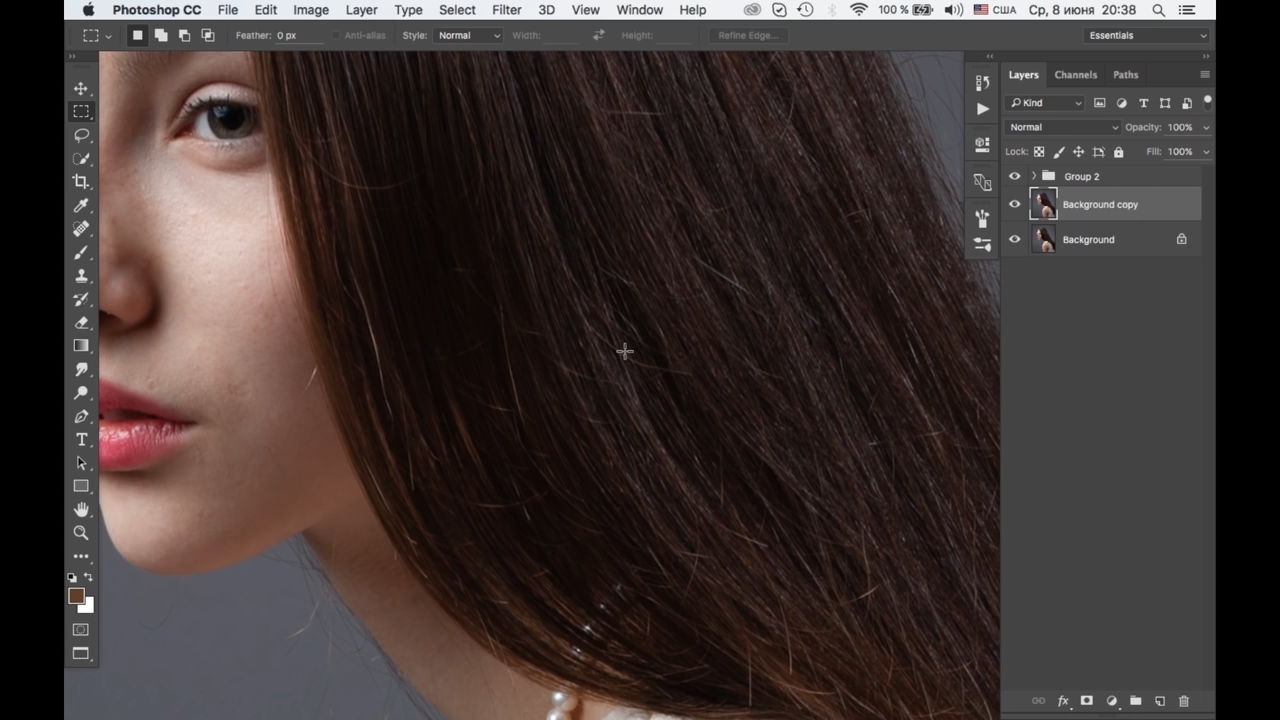1280x720 pixels.
Task: Select the Path Selection tool
Action: coord(81,463)
